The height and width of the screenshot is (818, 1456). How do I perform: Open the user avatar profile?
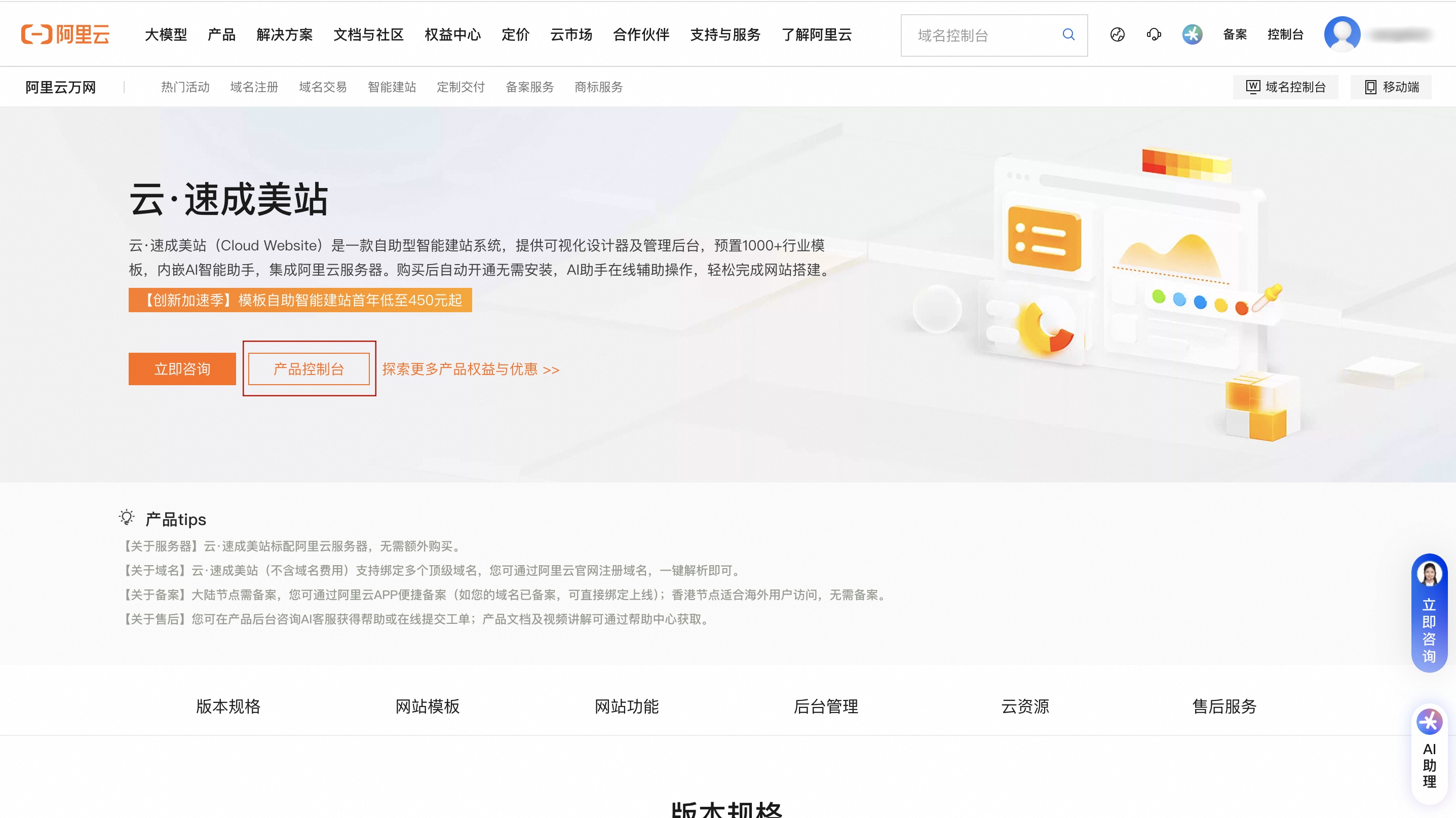[1342, 34]
